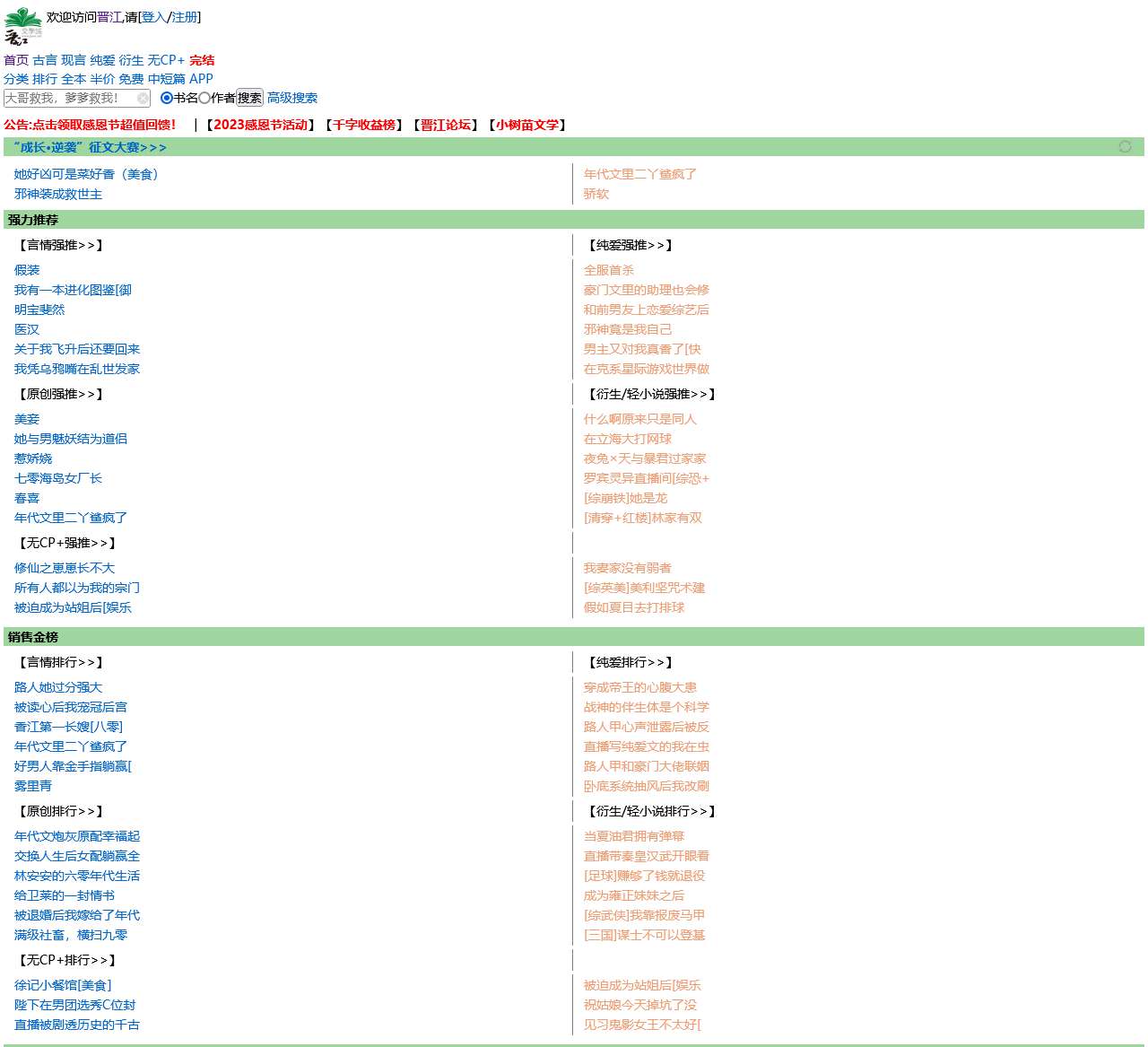Open the novel 成为雍正妹妹之后
The image size is (1148, 1047).
click(634, 895)
